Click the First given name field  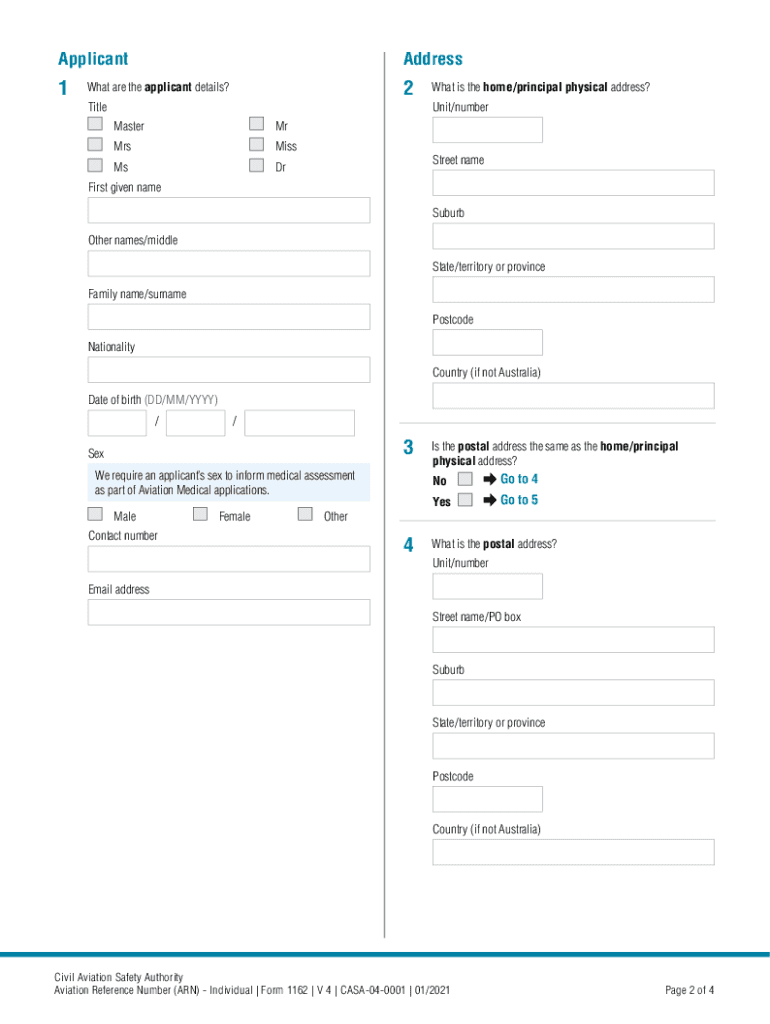(x=229, y=210)
